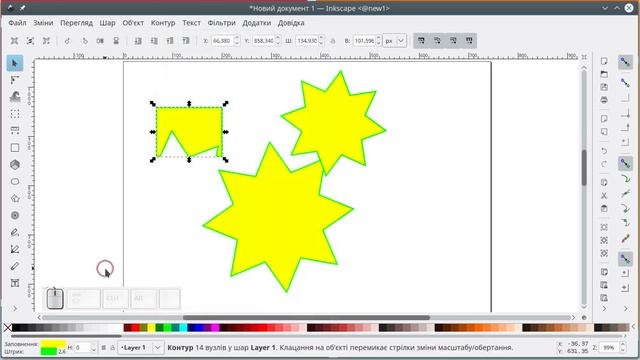Open the Layer 1 dropdown
The width and height of the screenshot is (640, 360).
(141, 348)
